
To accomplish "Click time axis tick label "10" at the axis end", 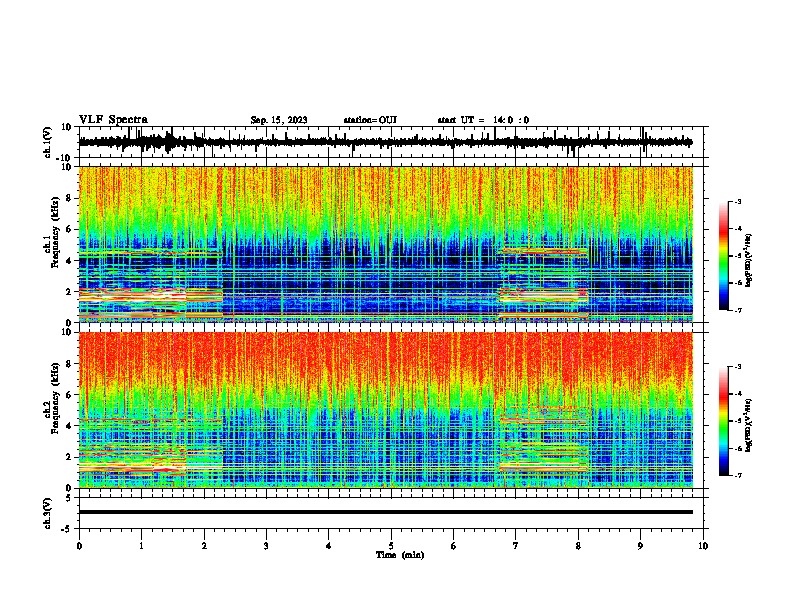I will coord(703,546).
